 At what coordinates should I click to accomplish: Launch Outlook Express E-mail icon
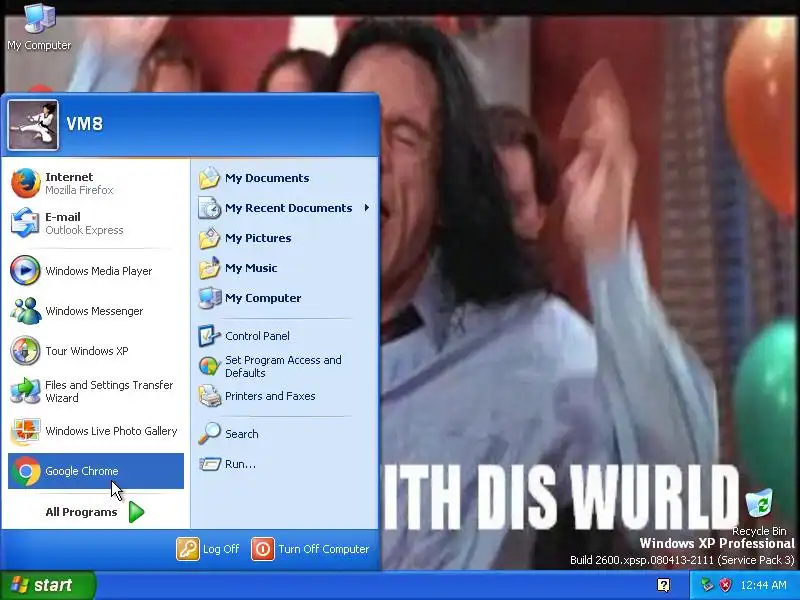pyautogui.click(x=25, y=223)
